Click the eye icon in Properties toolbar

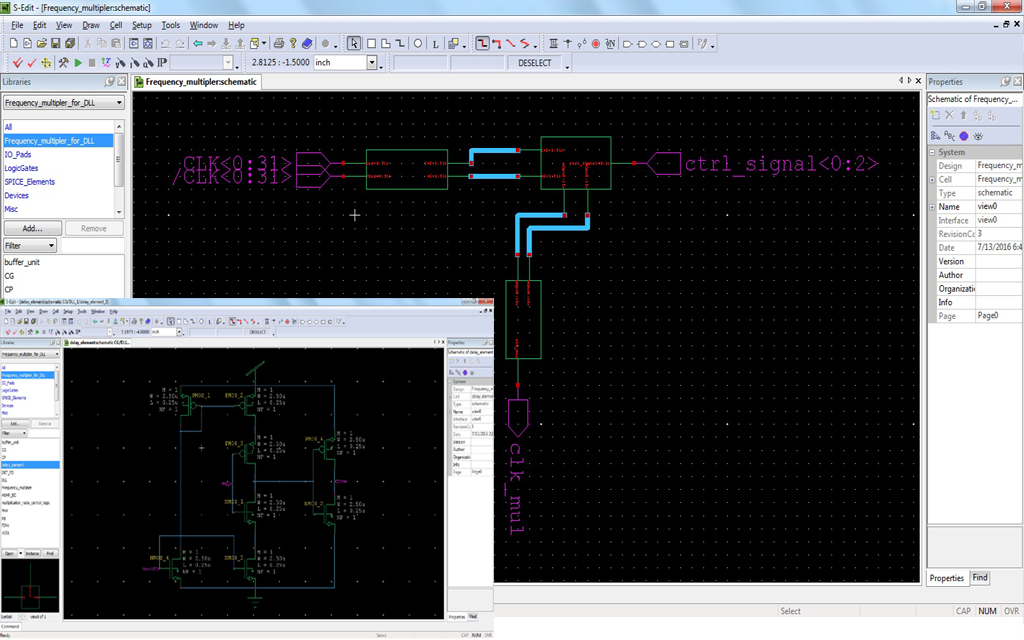tap(978, 136)
